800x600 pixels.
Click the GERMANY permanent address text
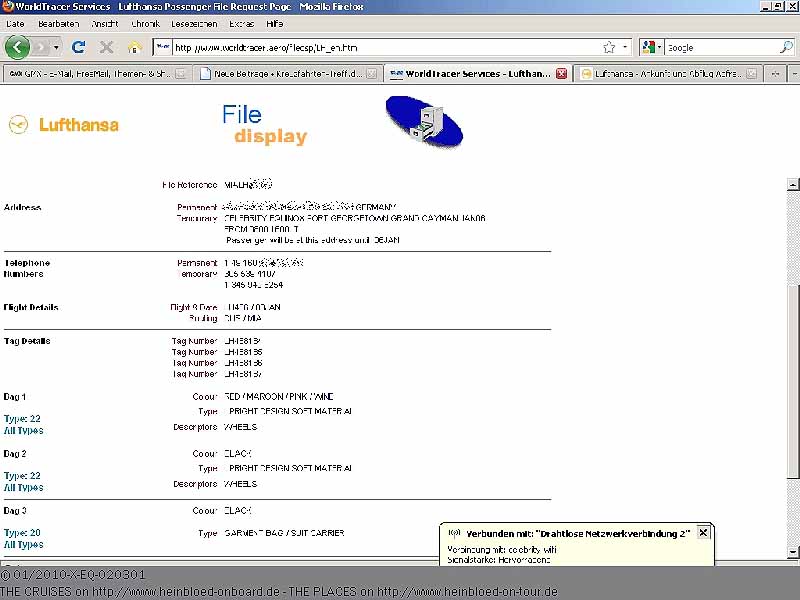(376, 207)
